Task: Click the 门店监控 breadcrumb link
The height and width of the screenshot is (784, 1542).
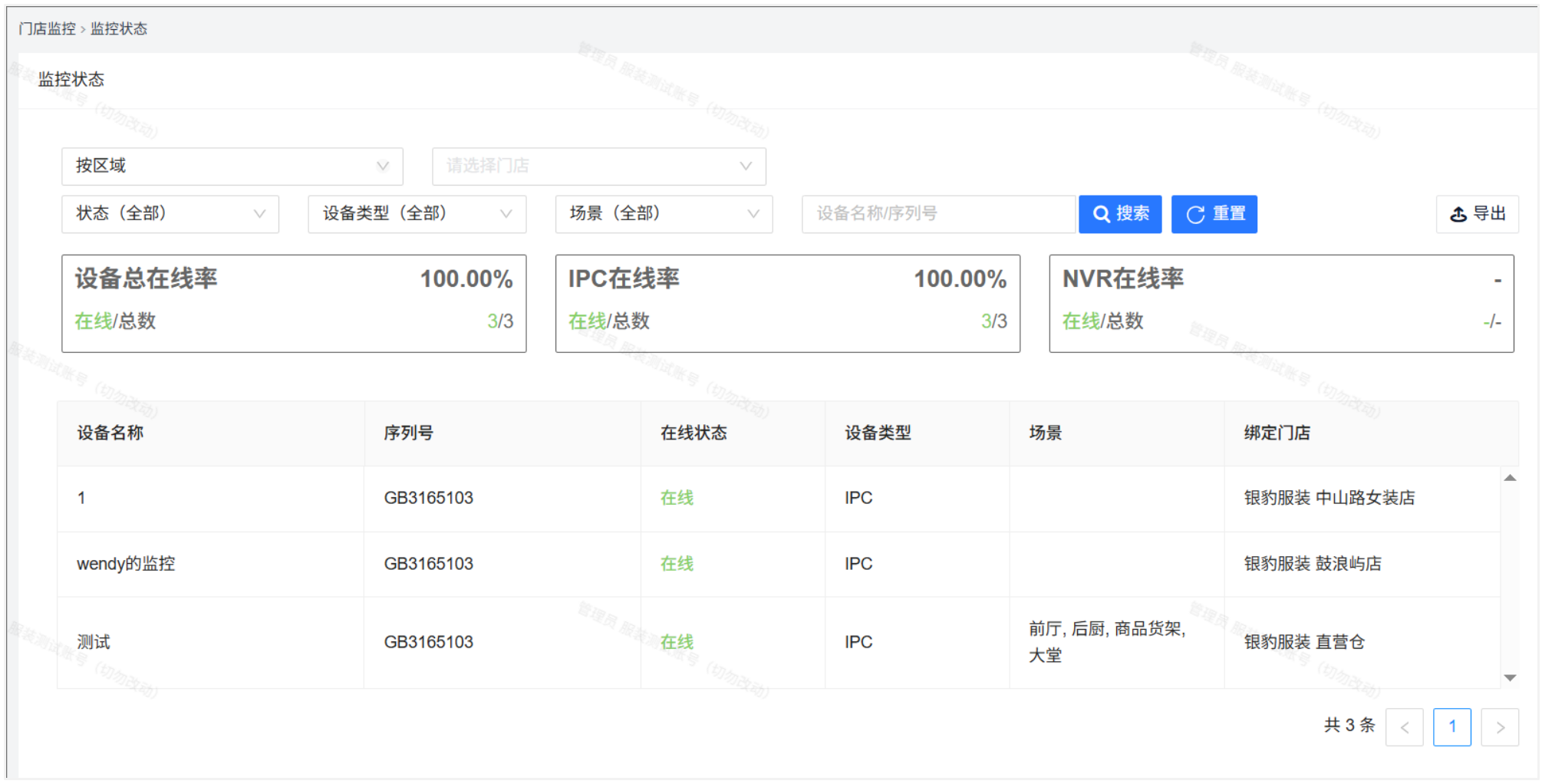Action: [x=47, y=29]
